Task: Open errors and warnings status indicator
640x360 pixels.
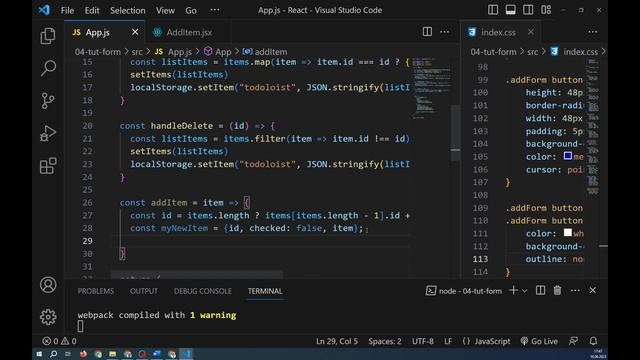Action: pos(59,341)
